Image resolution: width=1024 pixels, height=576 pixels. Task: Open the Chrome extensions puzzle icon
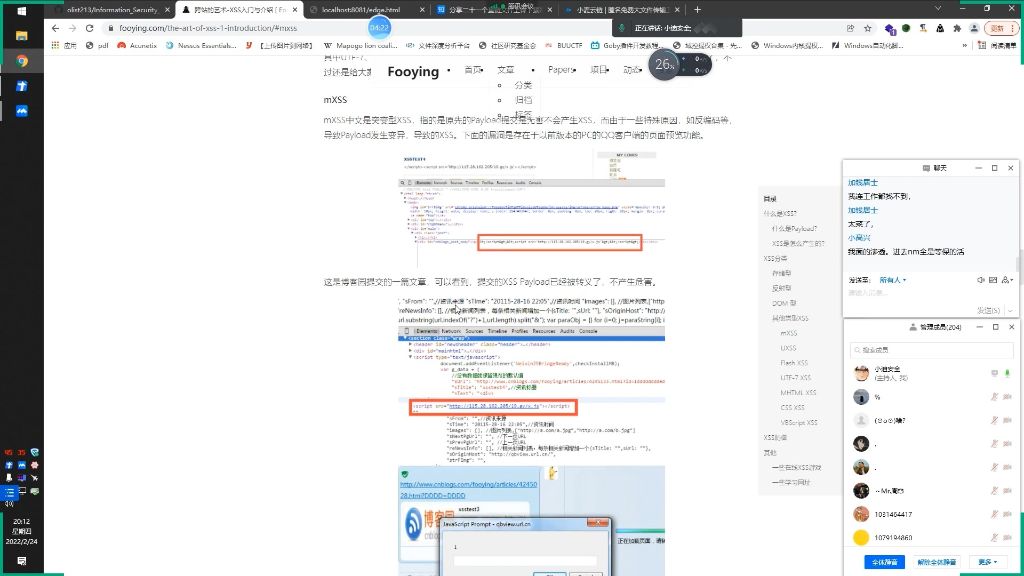tap(957, 28)
